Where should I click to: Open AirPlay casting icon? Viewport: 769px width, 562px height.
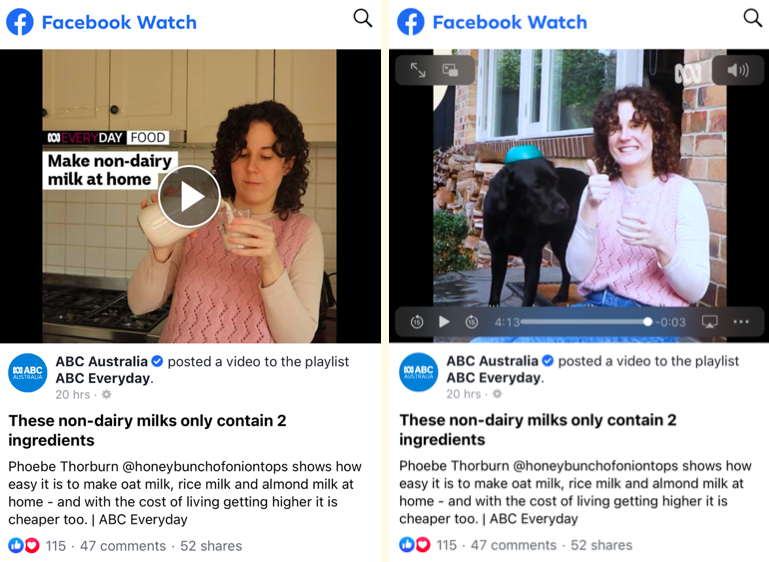[x=710, y=322]
